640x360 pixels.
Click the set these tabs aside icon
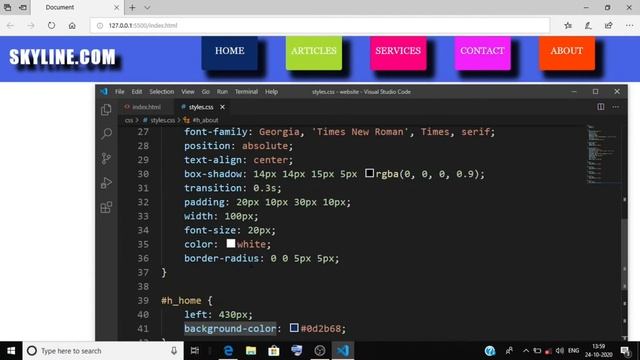tap(23, 7)
